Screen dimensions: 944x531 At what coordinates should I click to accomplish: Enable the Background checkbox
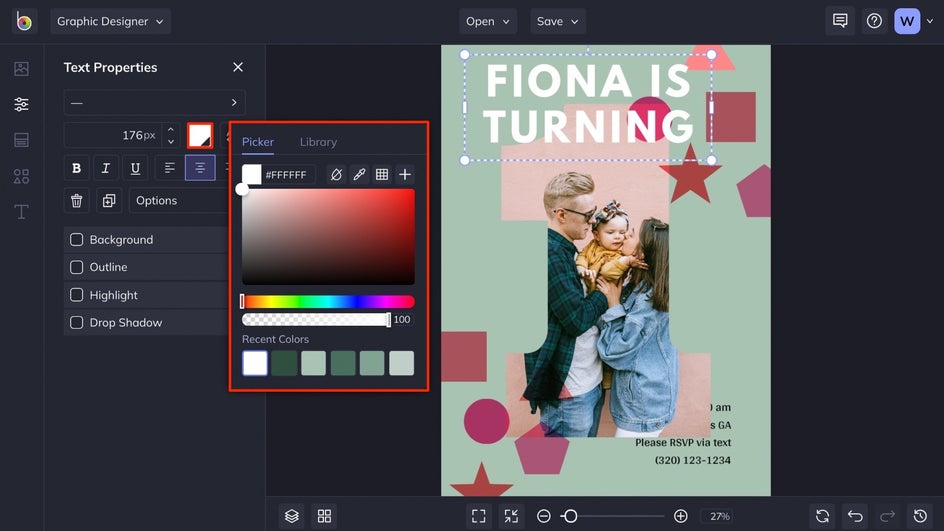pyautogui.click(x=76, y=240)
